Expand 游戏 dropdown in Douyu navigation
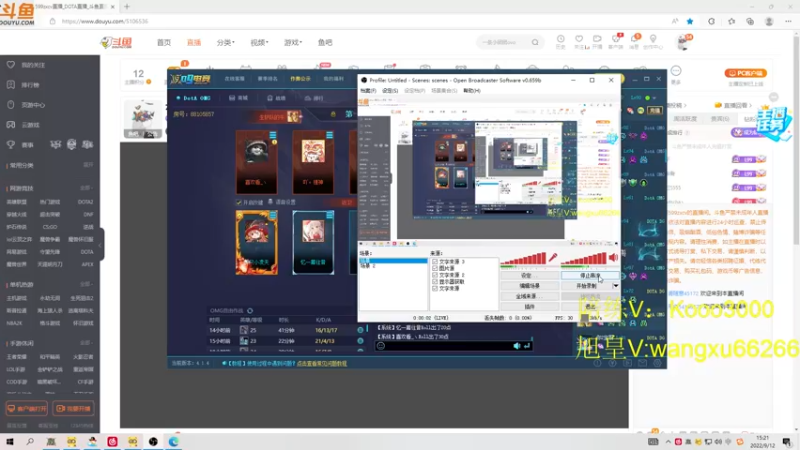 point(293,42)
